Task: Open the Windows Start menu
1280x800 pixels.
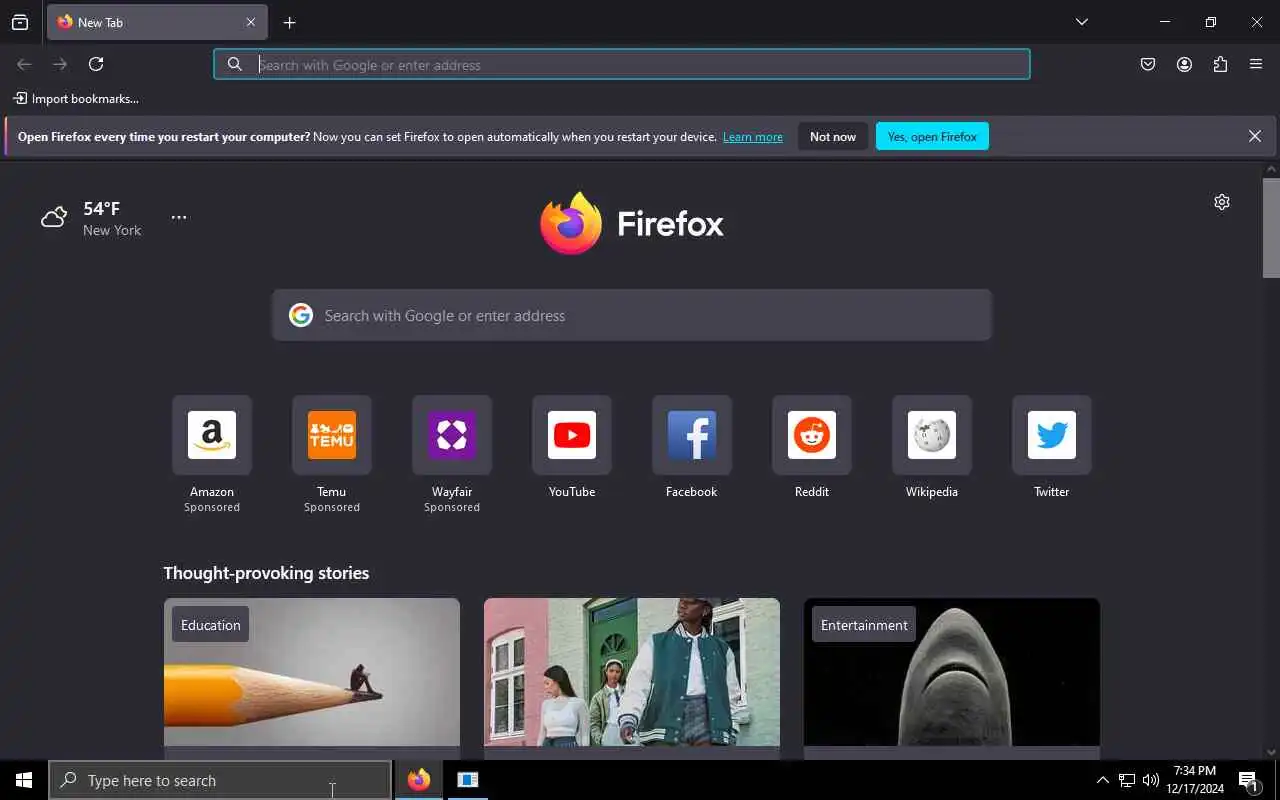Action: coord(24,780)
